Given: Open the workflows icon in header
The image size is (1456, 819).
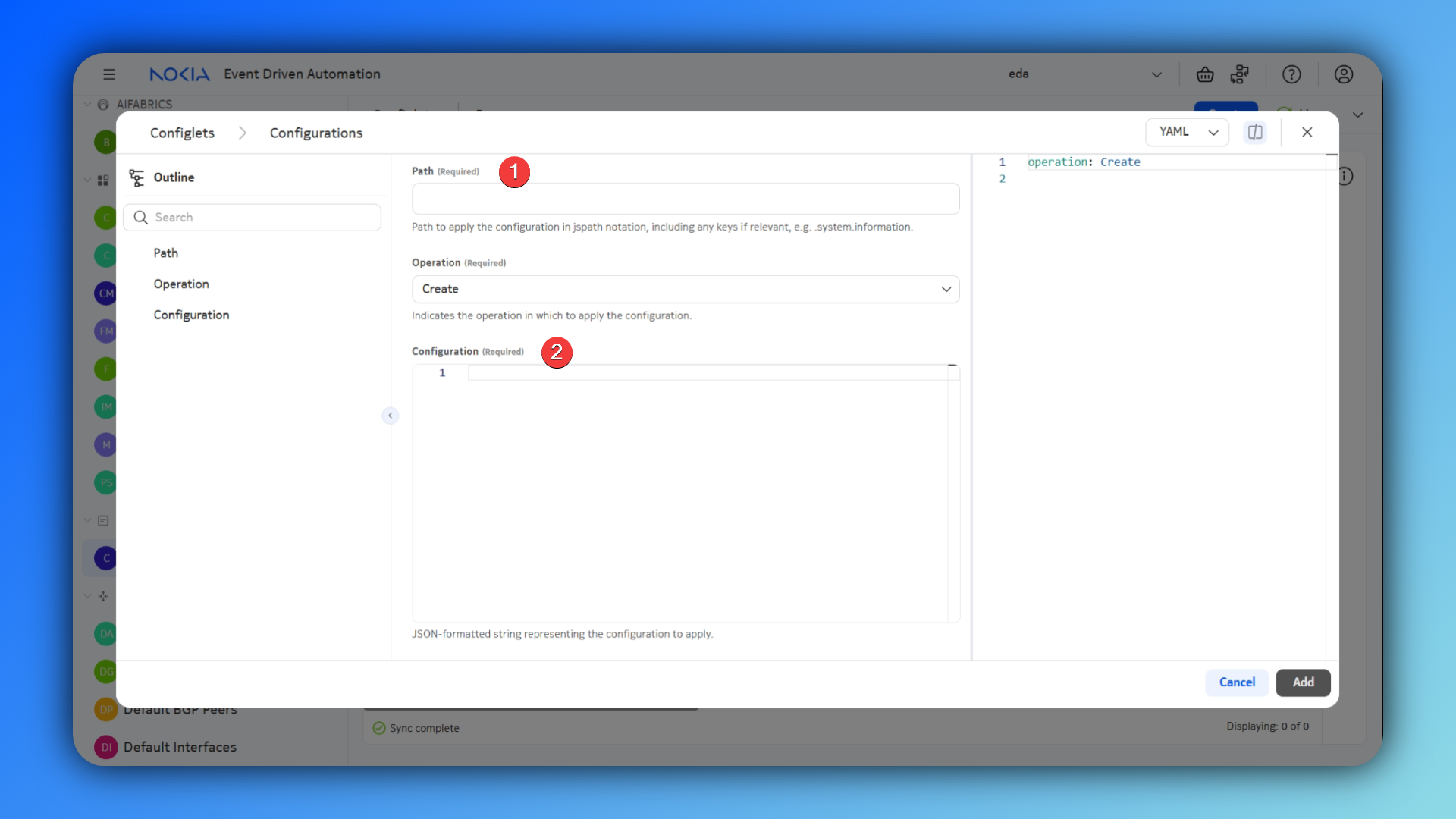Looking at the screenshot, I should [1240, 74].
